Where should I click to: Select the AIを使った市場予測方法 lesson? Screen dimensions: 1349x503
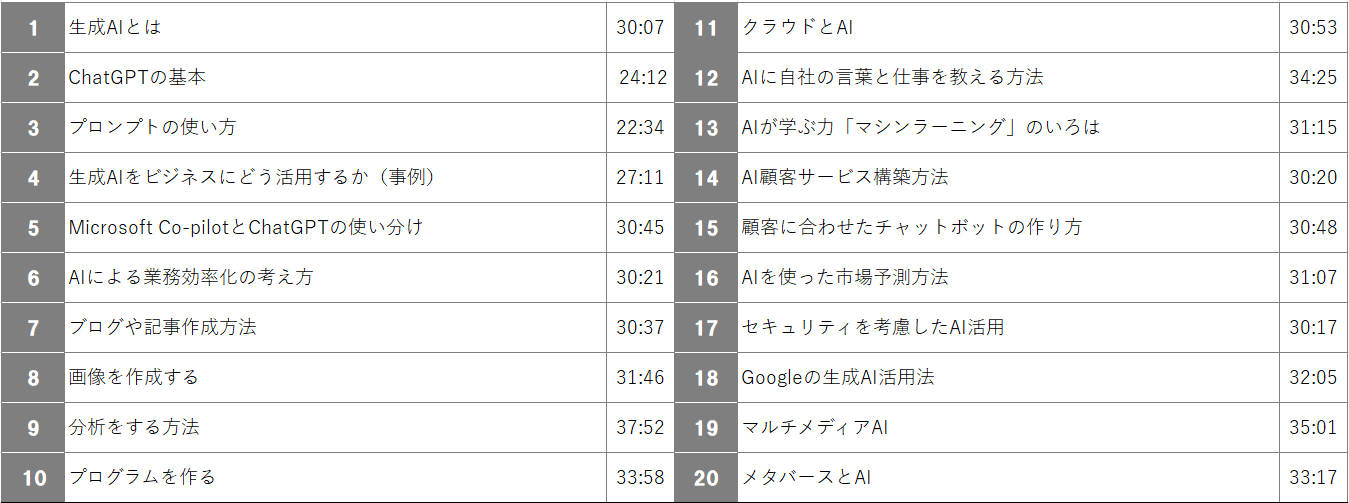pos(845,277)
